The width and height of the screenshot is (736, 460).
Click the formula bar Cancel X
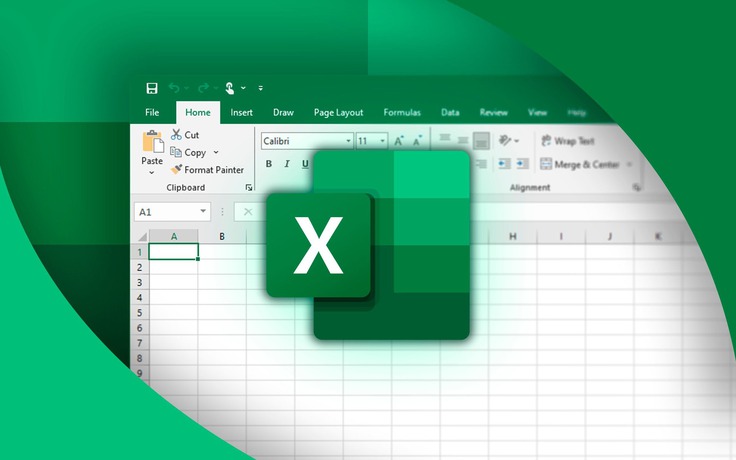[248, 212]
